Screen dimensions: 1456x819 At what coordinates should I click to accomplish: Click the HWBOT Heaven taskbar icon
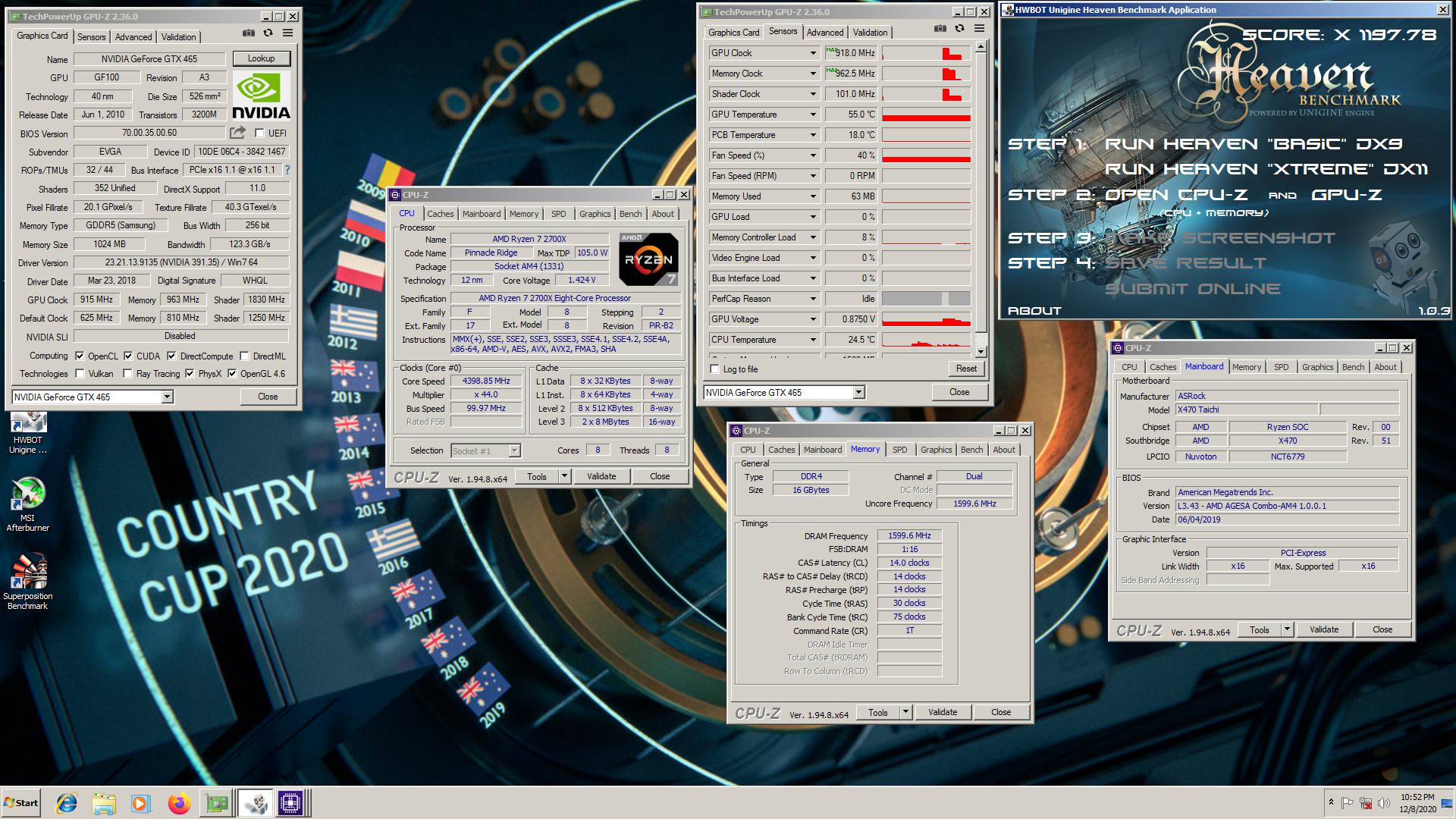point(256,803)
